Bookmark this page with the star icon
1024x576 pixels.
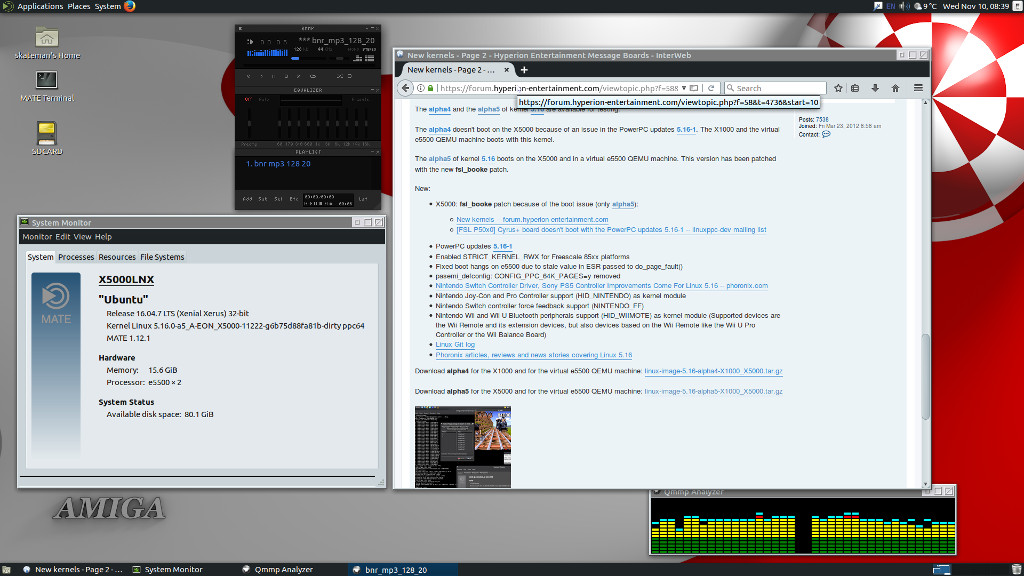(839, 88)
